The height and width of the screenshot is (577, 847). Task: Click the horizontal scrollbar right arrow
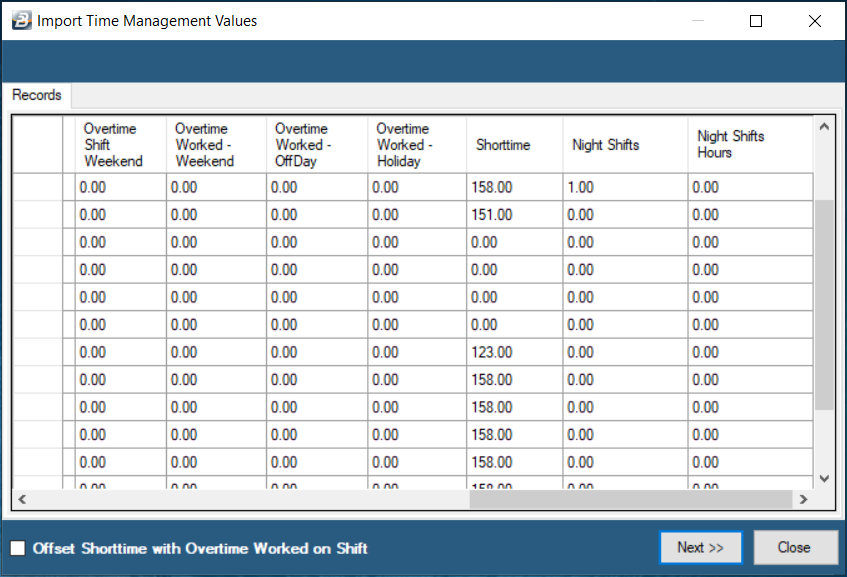pyautogui.click(x=803, y=500)
